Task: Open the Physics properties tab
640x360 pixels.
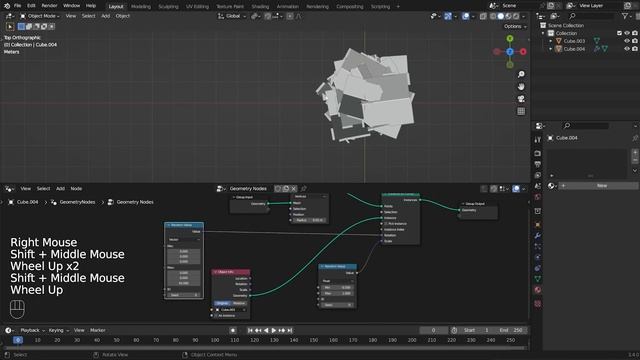Action: click(x=538, y=257)
